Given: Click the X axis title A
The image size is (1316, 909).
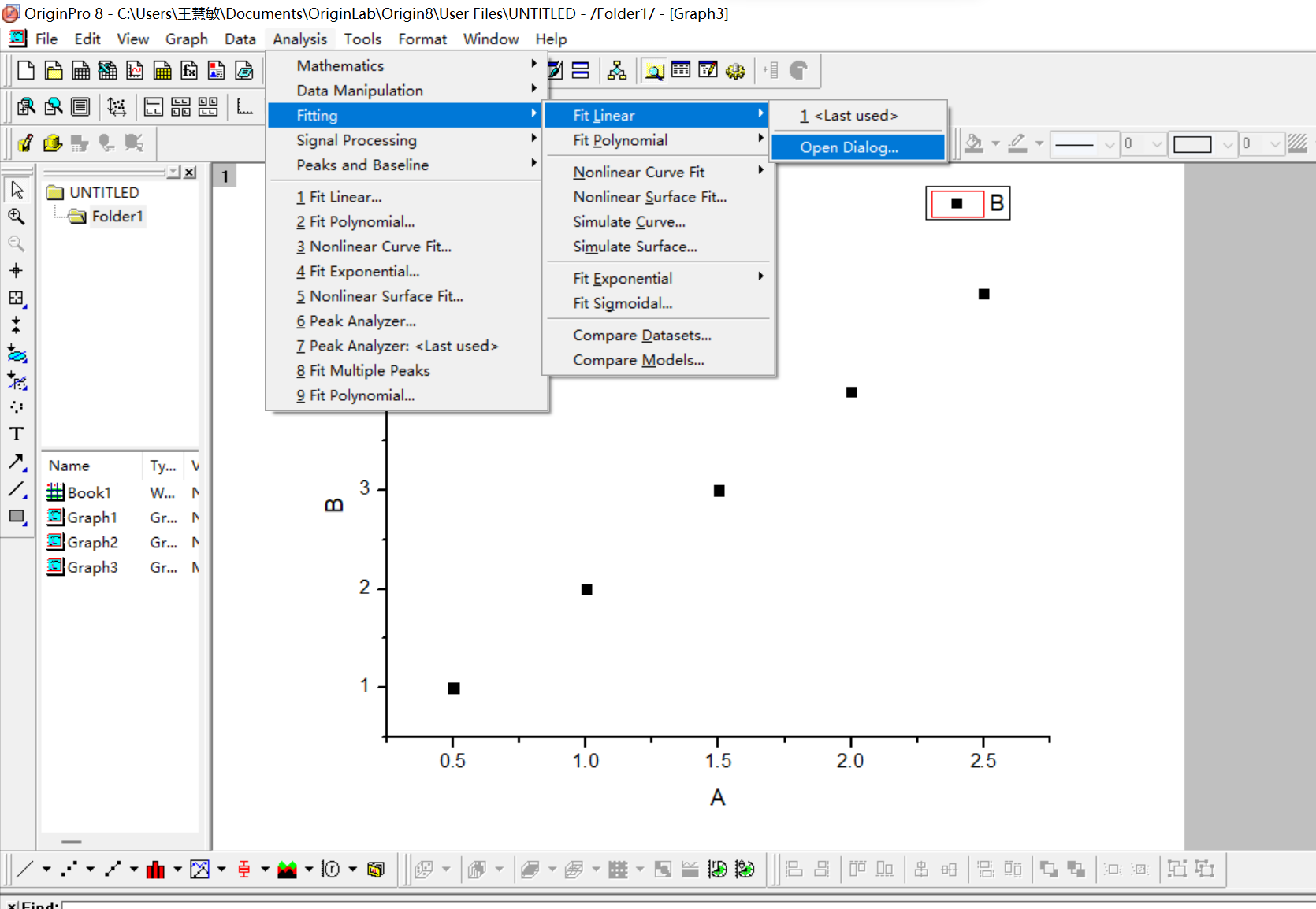Looking at the screenshot, I should click(x=717, y=798).
